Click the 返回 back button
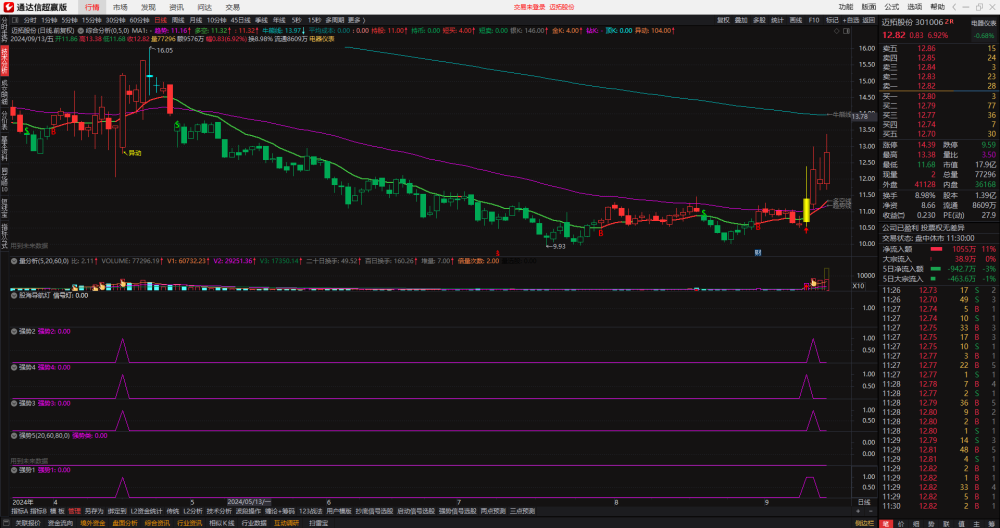Image resolution: width=1000 pixels, height=528 pixels. pos(869,20)
